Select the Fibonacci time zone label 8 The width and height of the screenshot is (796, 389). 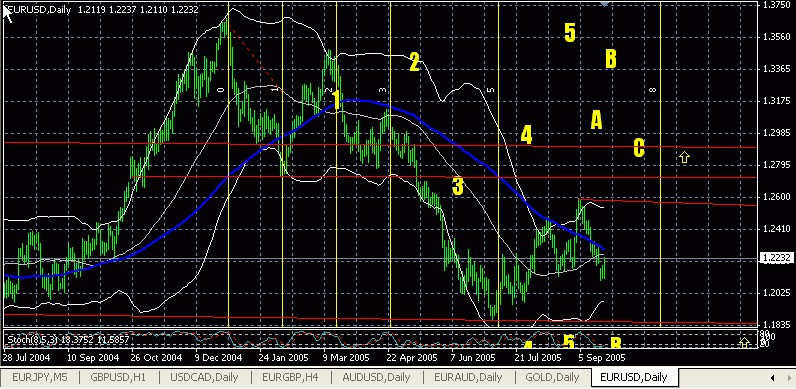tap(653, 90)
